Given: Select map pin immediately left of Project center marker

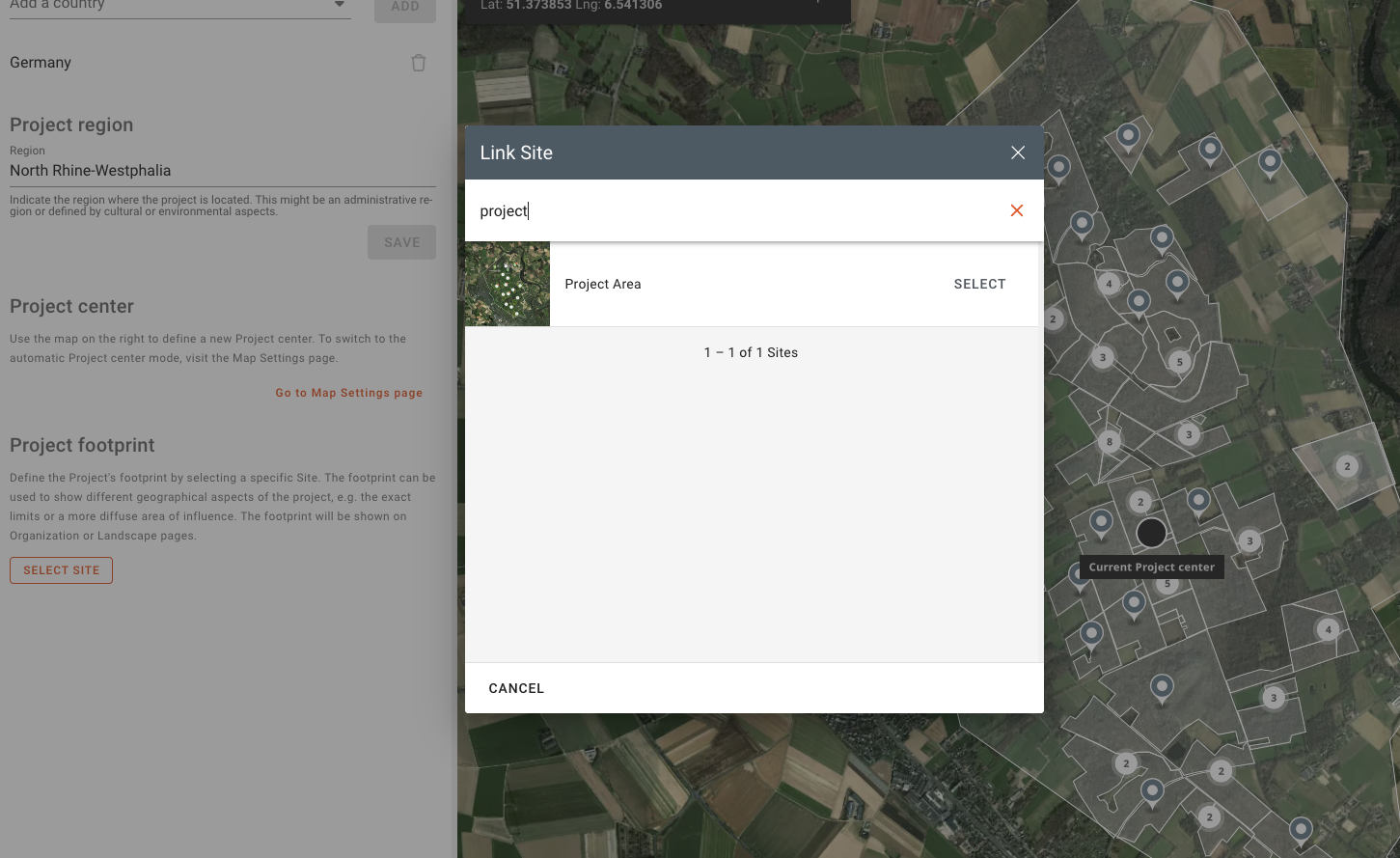Looking at the screenshot, I should [x=1101, y=522].
